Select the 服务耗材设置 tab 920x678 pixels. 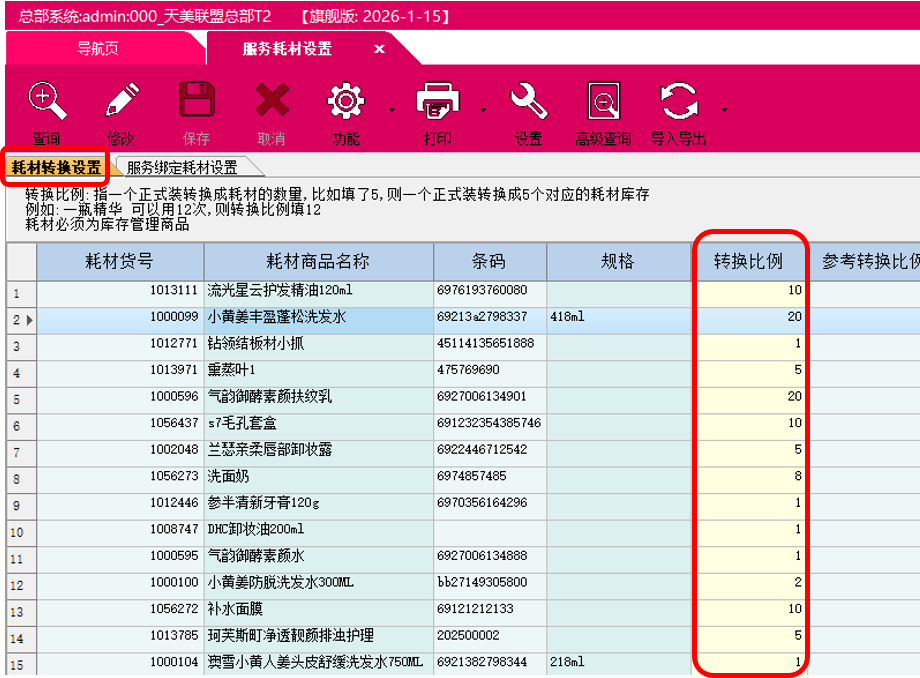click(287, 49)
